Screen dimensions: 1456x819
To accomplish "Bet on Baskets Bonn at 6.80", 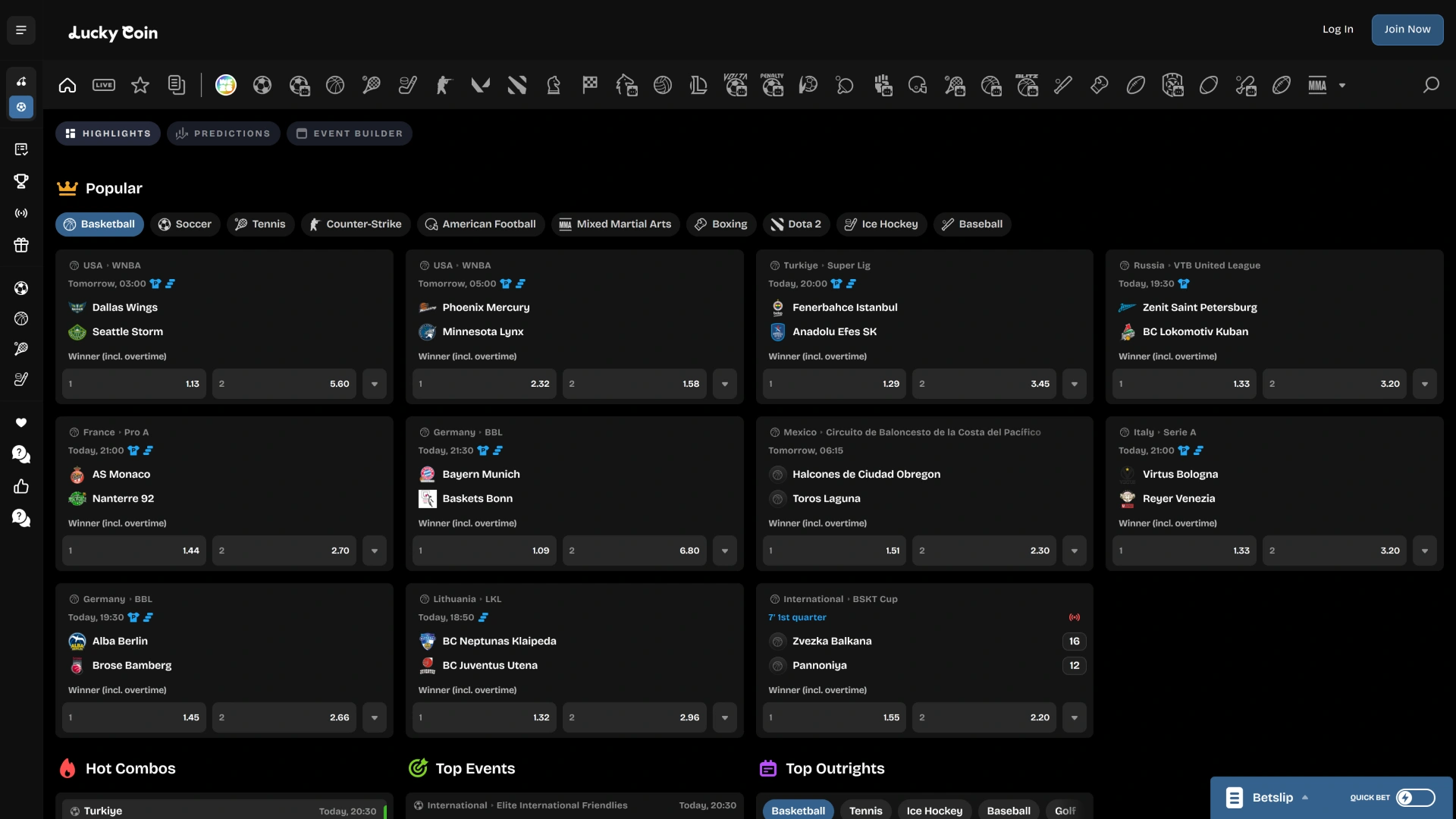I will coord(634,551).
